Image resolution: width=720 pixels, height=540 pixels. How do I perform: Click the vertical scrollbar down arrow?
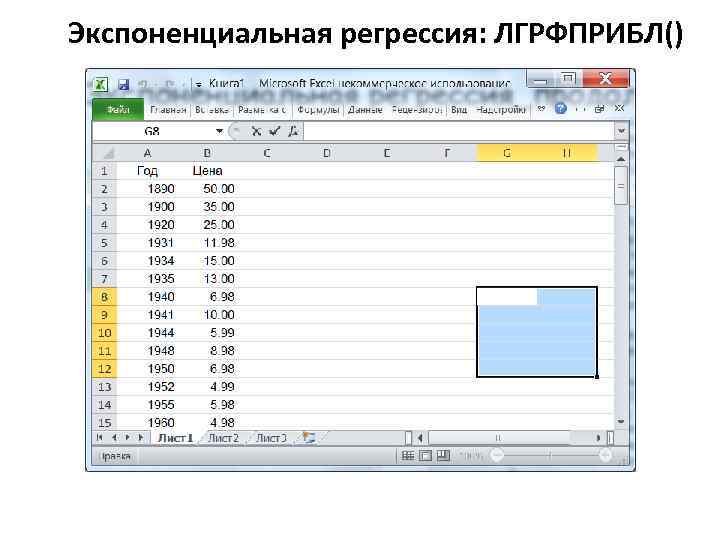tap(621, 421)
